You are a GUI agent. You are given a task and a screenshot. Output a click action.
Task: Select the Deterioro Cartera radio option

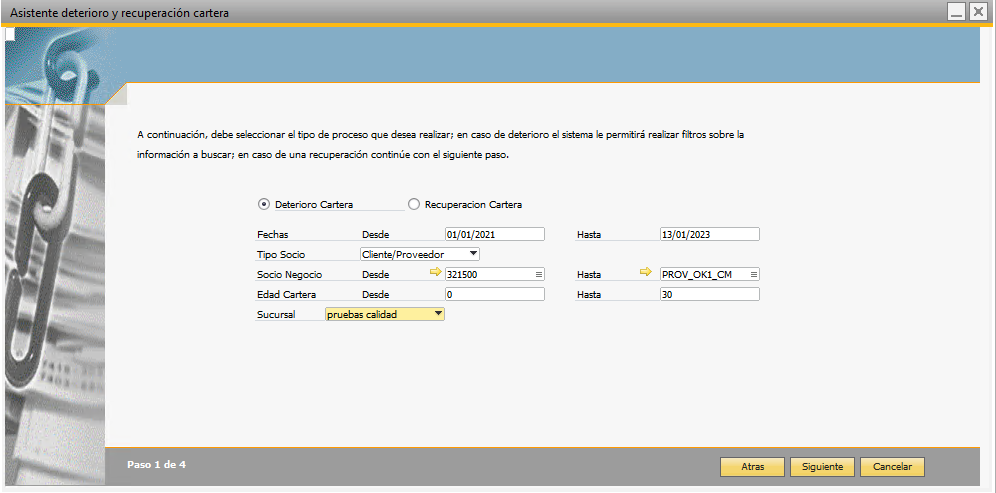click(264, 204)
